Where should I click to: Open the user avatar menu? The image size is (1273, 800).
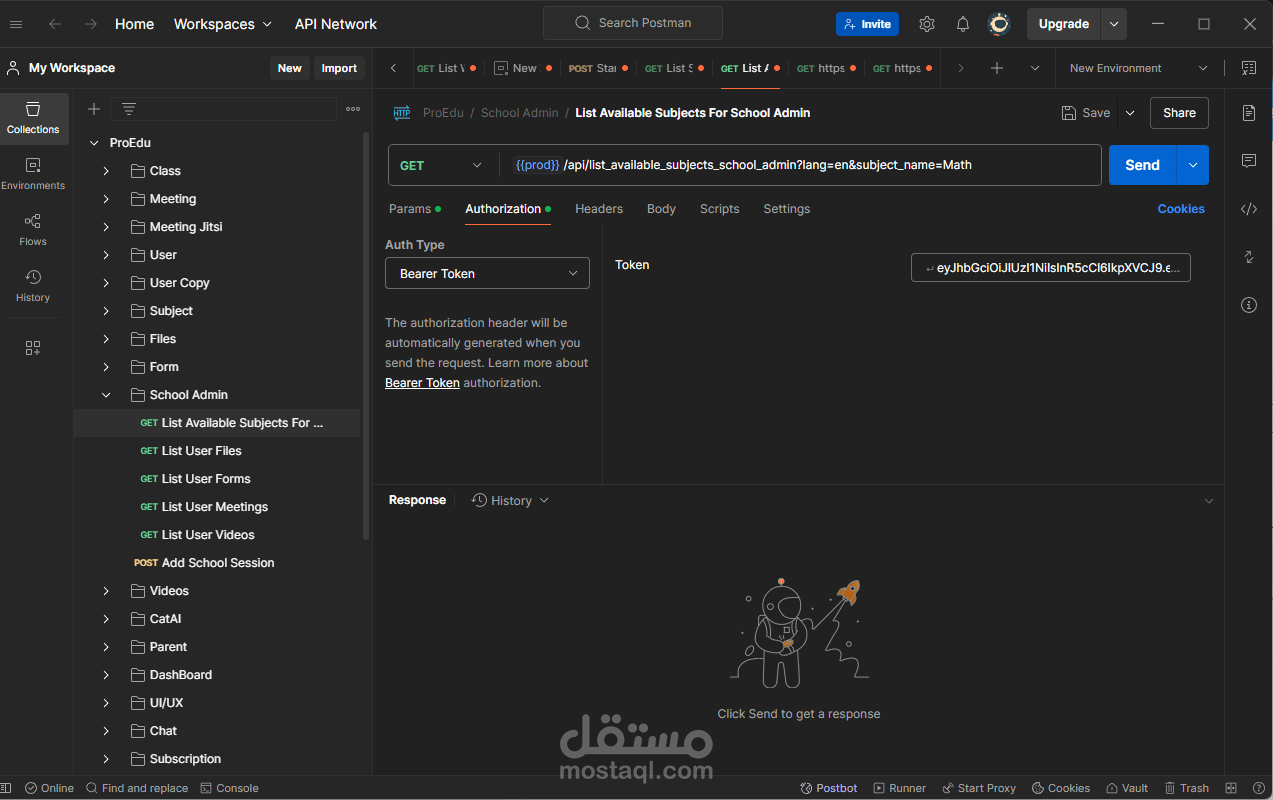(x=999, y=24)
